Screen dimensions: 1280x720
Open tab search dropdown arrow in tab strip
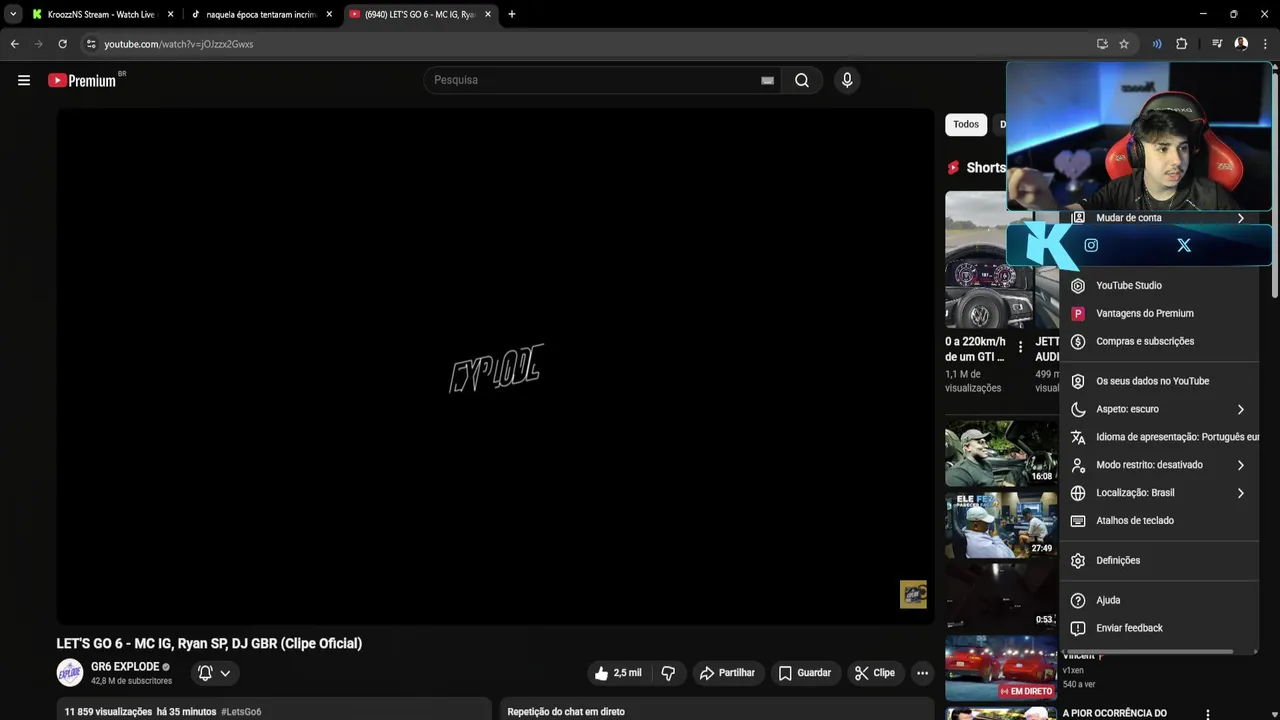tap(13, 14)
